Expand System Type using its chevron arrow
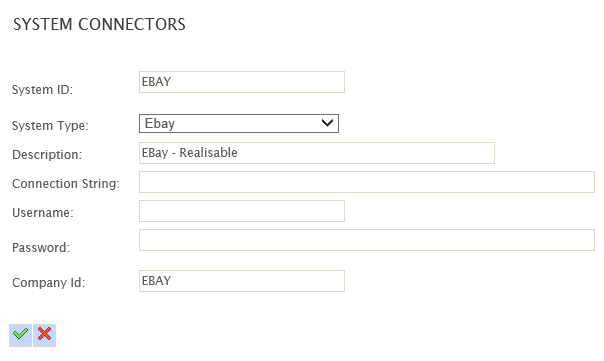Viewport: 604px width, 361px height. click(327, 123)
